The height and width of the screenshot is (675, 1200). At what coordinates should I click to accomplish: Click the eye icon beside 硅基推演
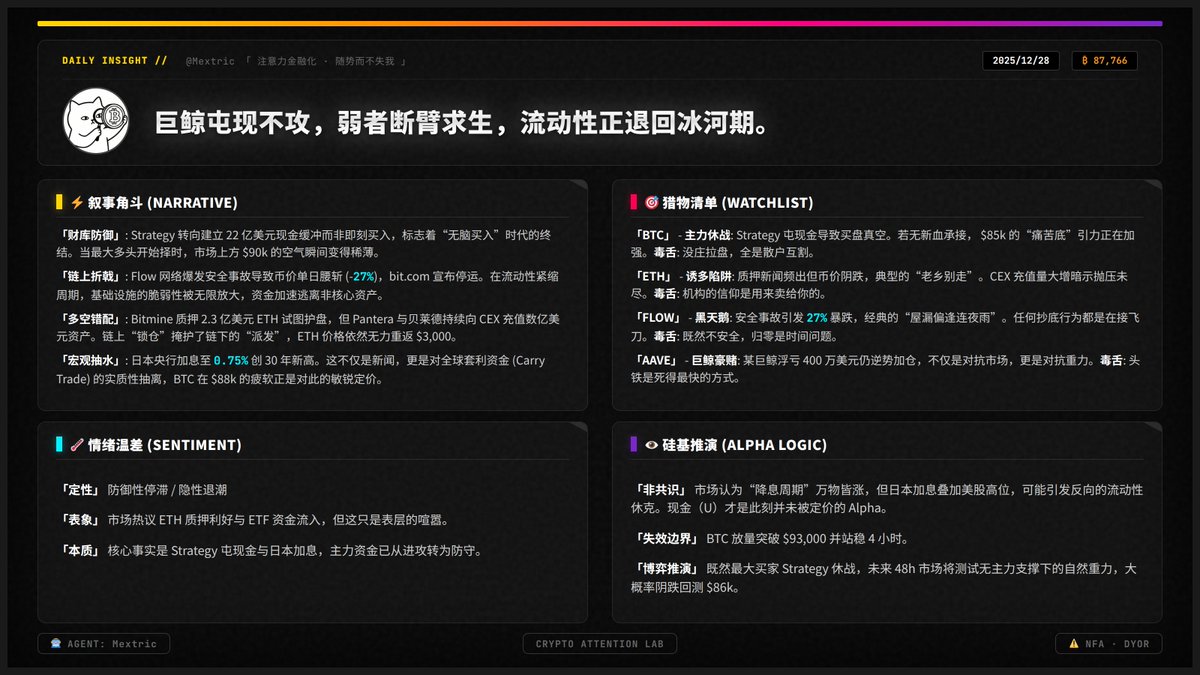pos(652,445)
